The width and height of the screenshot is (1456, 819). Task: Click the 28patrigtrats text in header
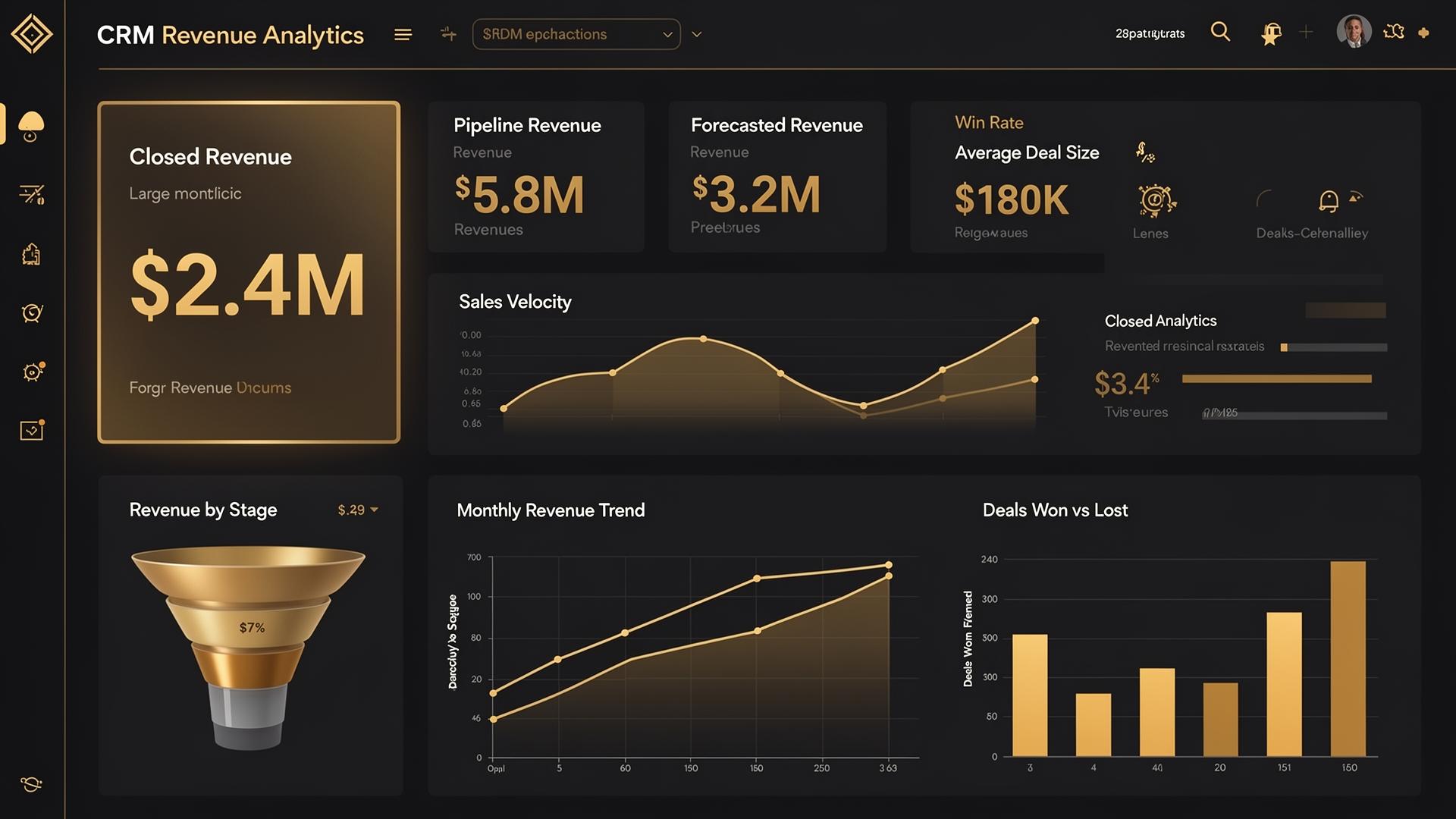[1150, 33]
